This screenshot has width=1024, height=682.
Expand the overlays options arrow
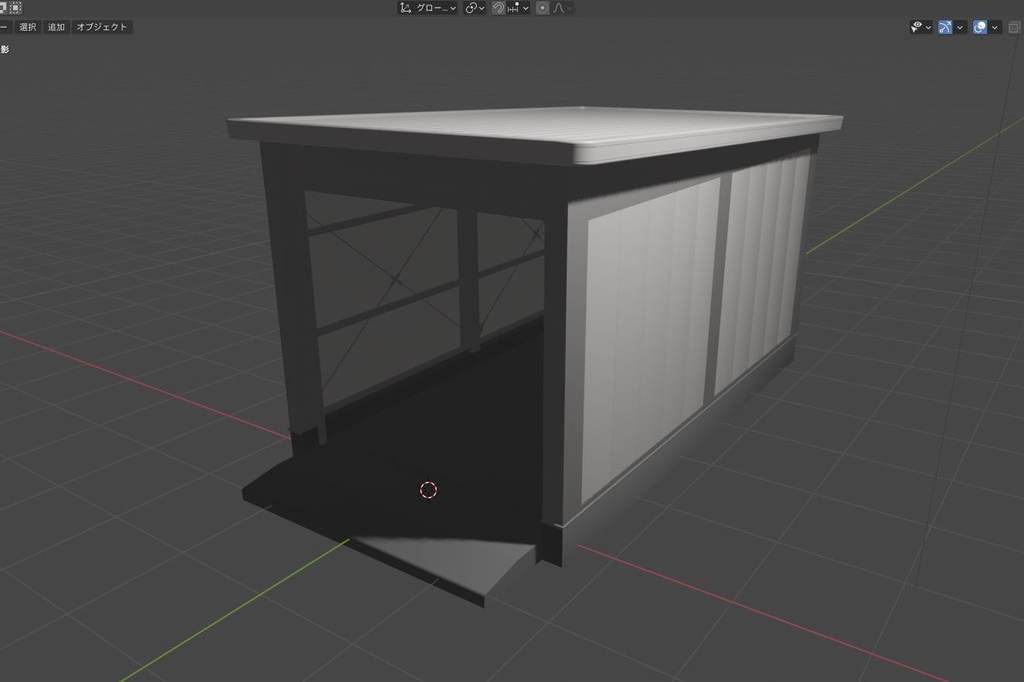click(995, 27)
